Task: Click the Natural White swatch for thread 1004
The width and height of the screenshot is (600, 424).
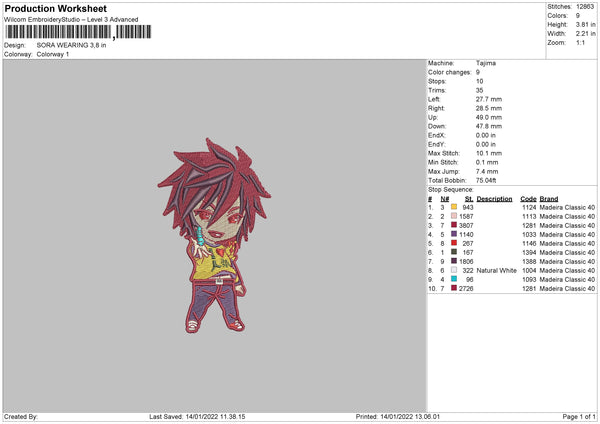Action: pyautogui.click(x=454, y=270)
